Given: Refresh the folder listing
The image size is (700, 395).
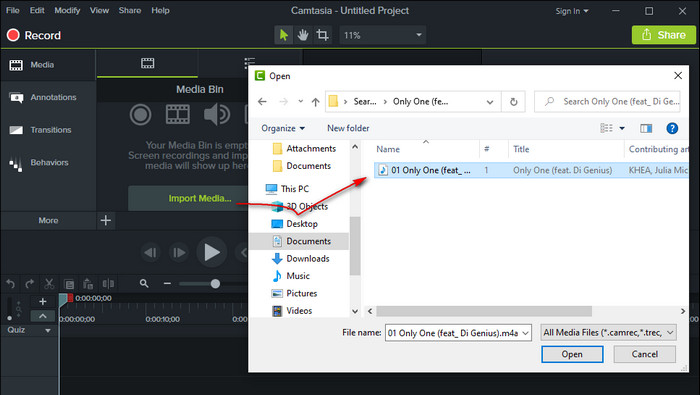Looking at the screenshot, I should [513, 102].
